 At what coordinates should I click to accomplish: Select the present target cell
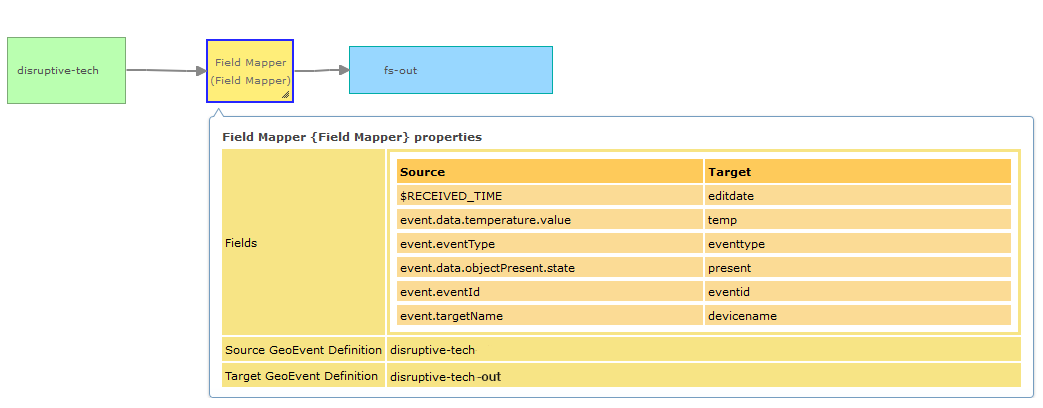click(858, 268)
